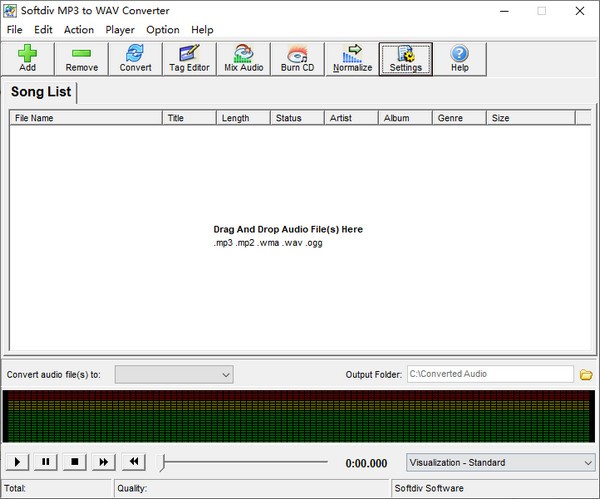Start conversion with the Convert icon
The image size is (600, 499).
click(135, 59)
